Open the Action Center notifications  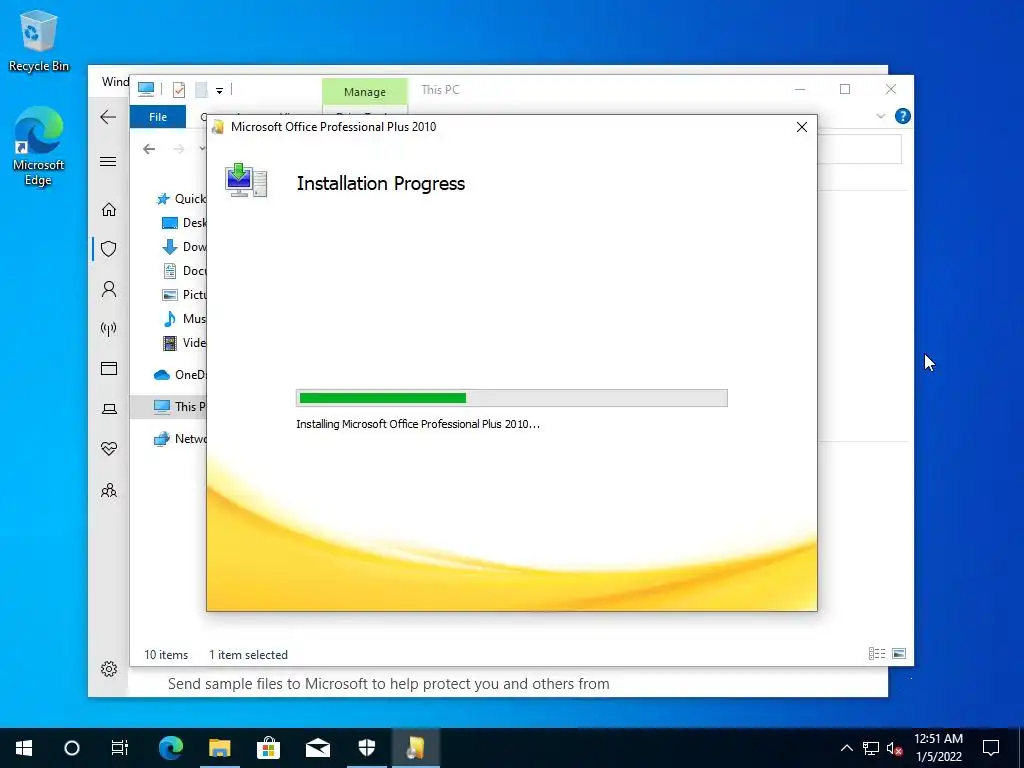point(991,748)
